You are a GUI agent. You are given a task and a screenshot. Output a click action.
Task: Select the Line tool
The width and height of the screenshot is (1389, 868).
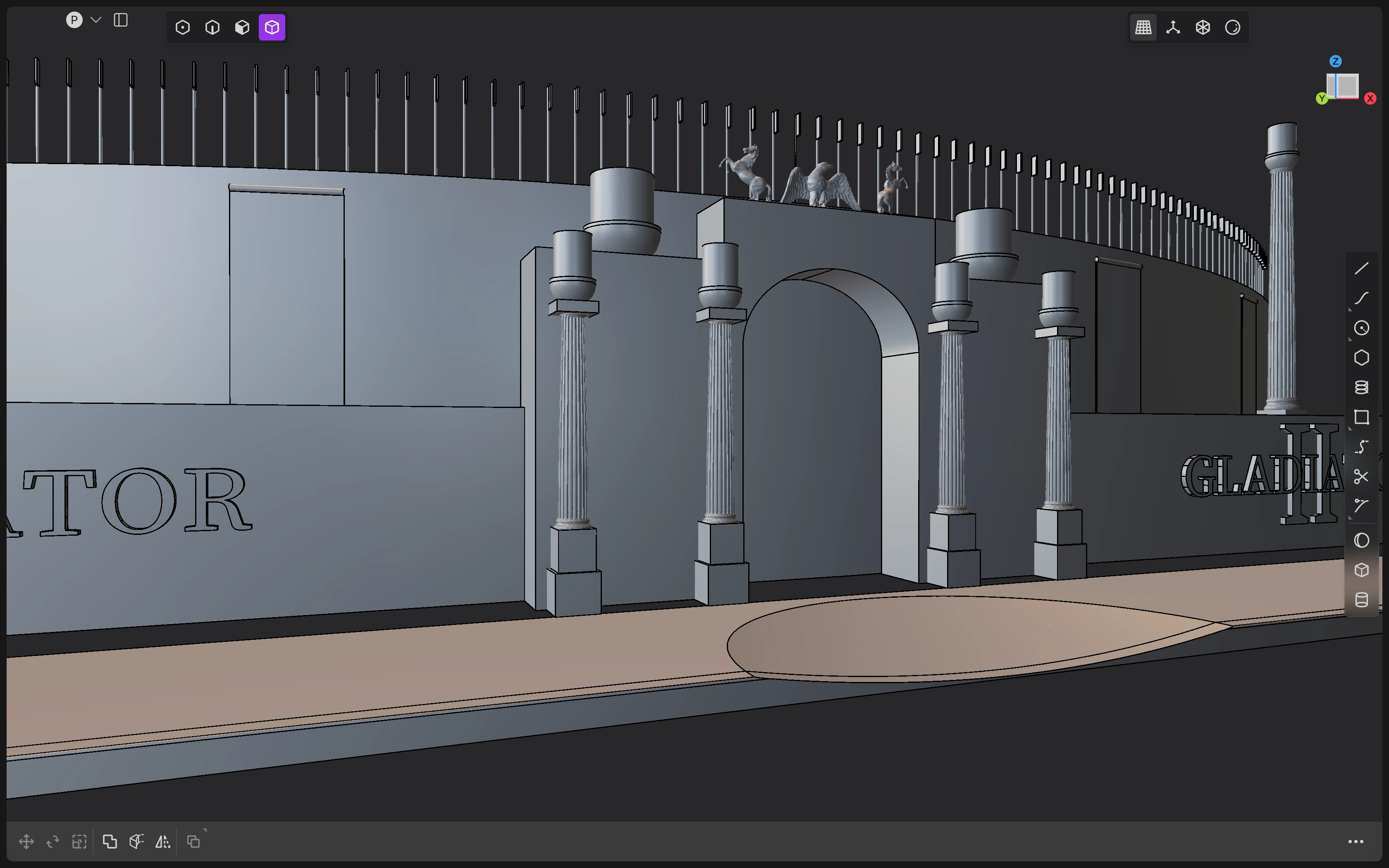tap(1361, 268)
